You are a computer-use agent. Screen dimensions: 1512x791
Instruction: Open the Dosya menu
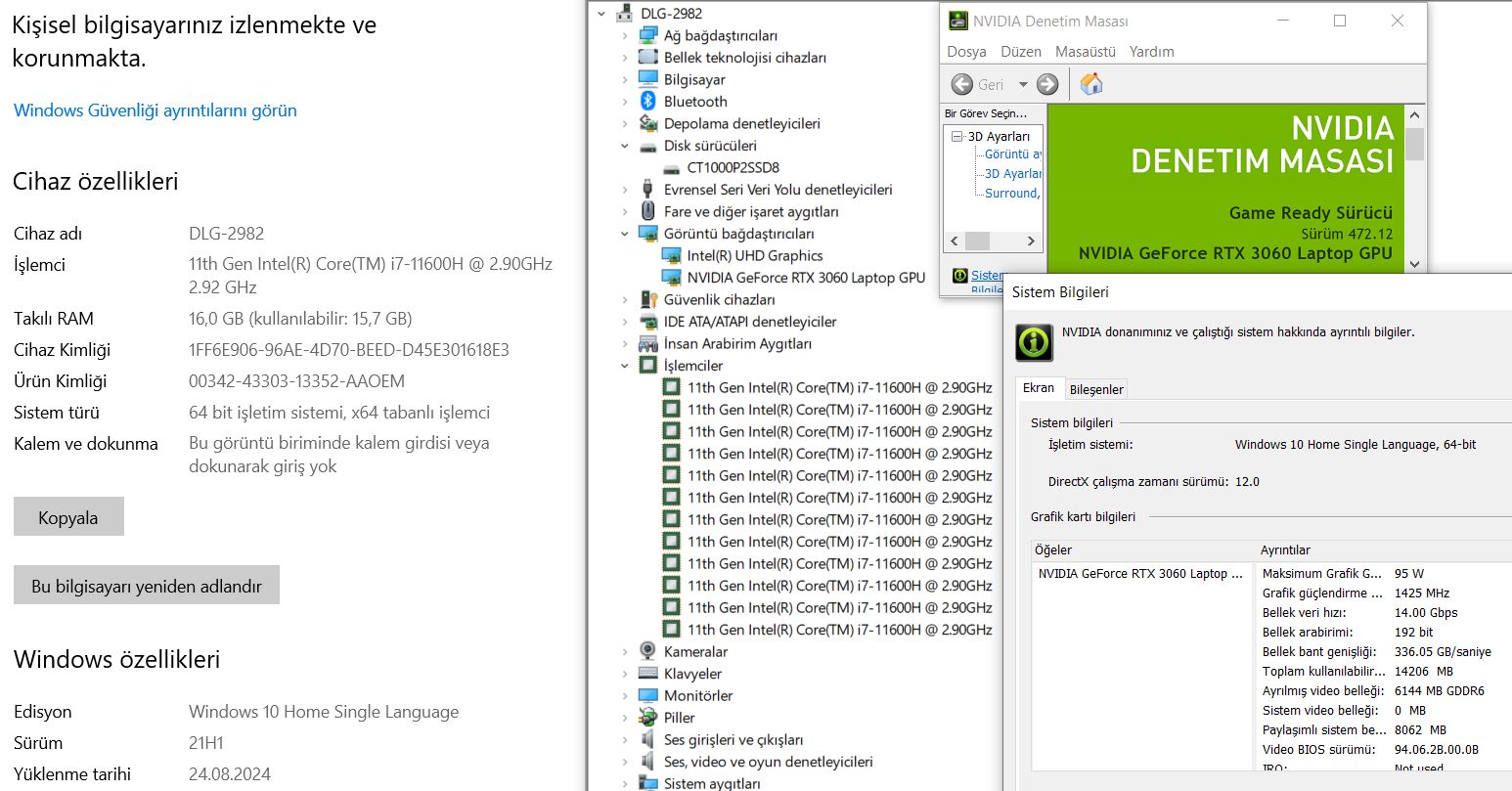pos(966,51)
